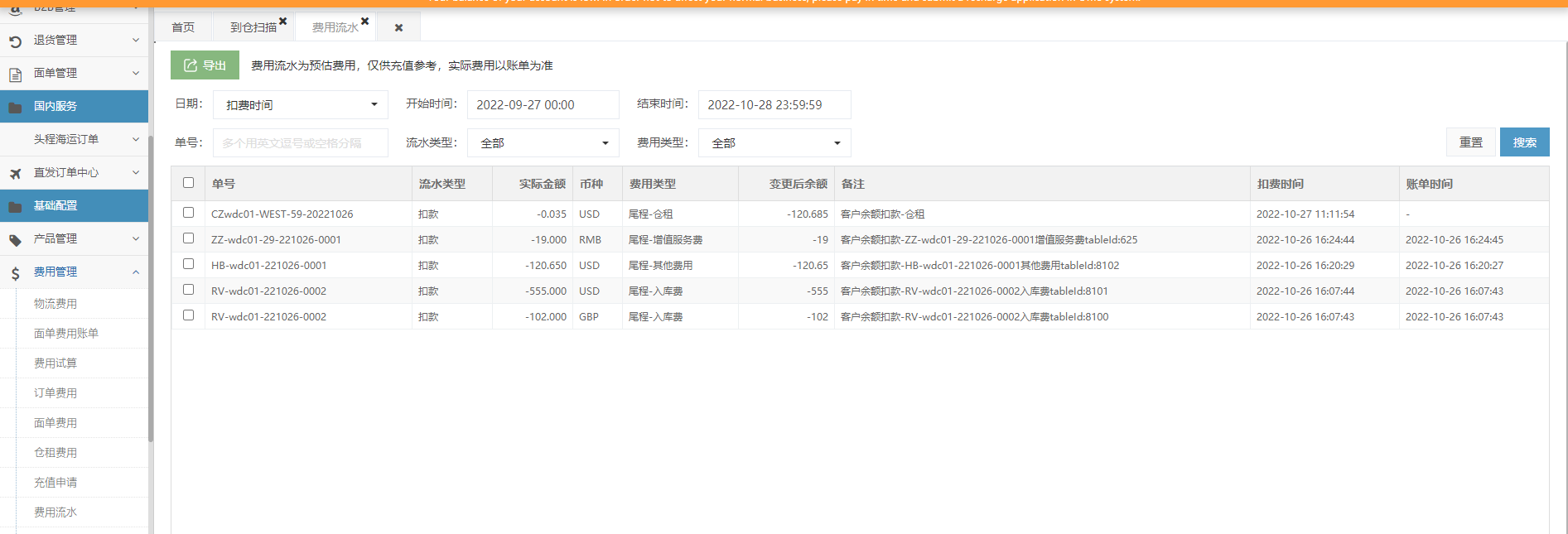The height and width of the screenshot is (534, 1568).
Task: Click the 结束时间 date field
Action: [x=774, y=105]
